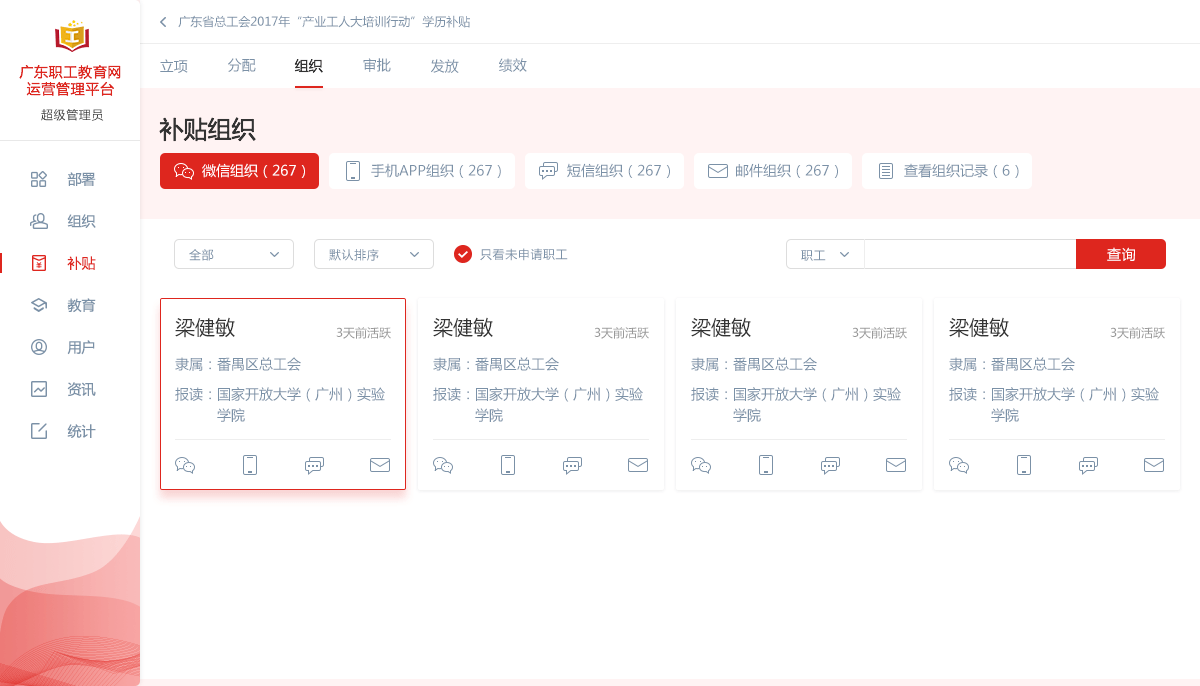
Task: Click the email icon in the first employee card
Action: tap(380, 465)
